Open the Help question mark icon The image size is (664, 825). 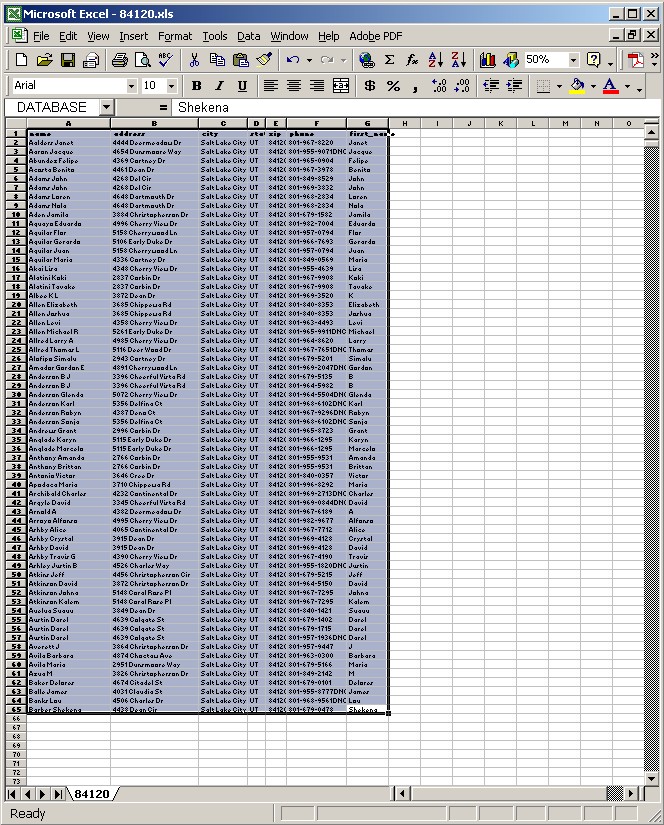[593, 60]
